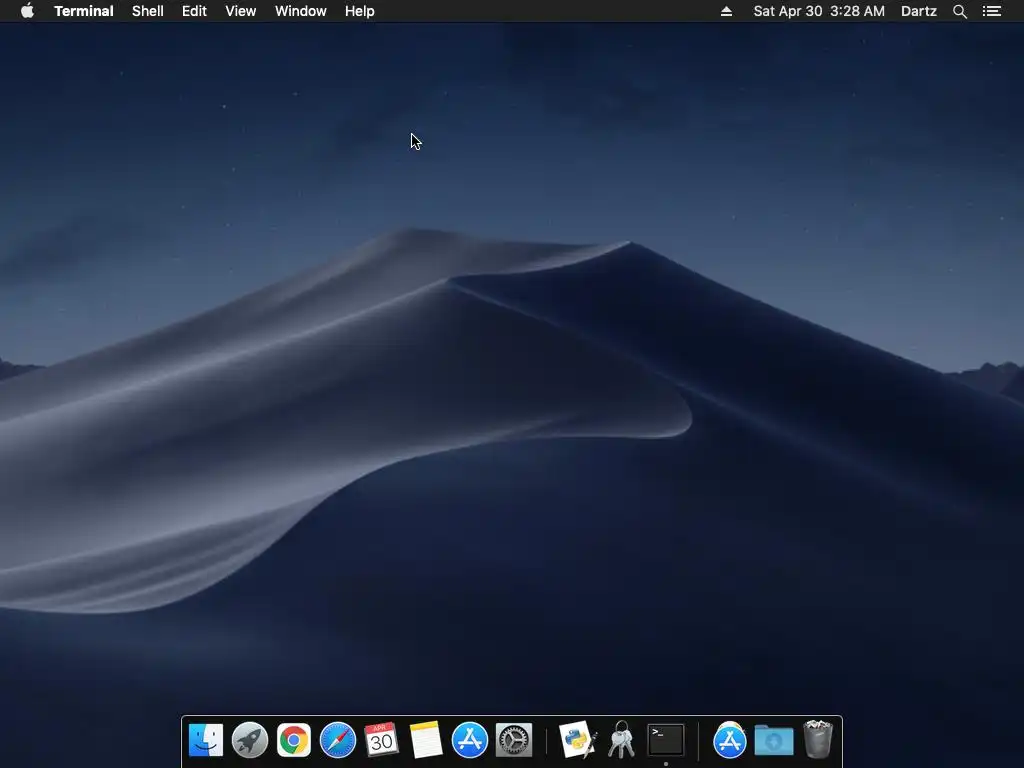1024x768 pixels.
Task: Open Notification Center list icon
Action: [991, 11]
